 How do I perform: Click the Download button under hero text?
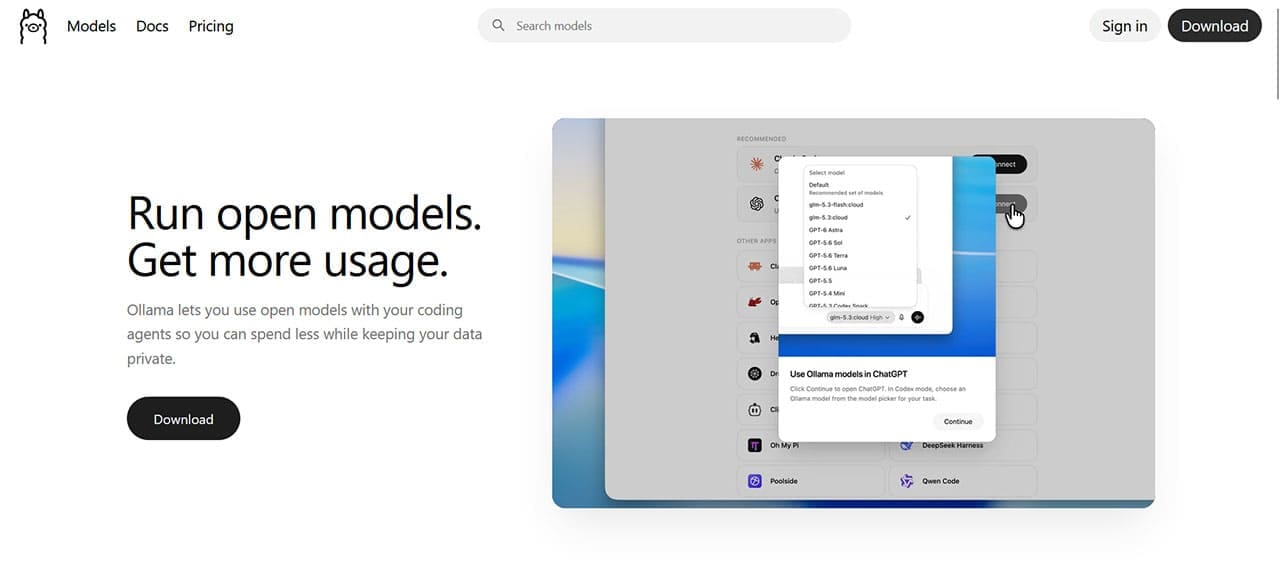click(x=184, y=419)
